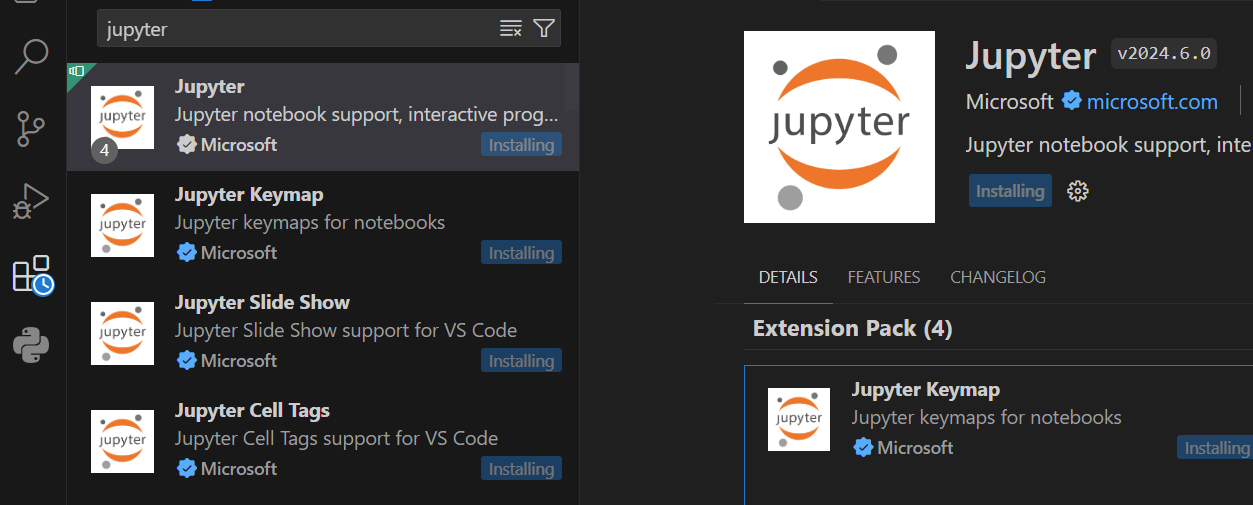Open the Run and Debug view
This screenshot has width=1253, height=505.
[31, 201]
